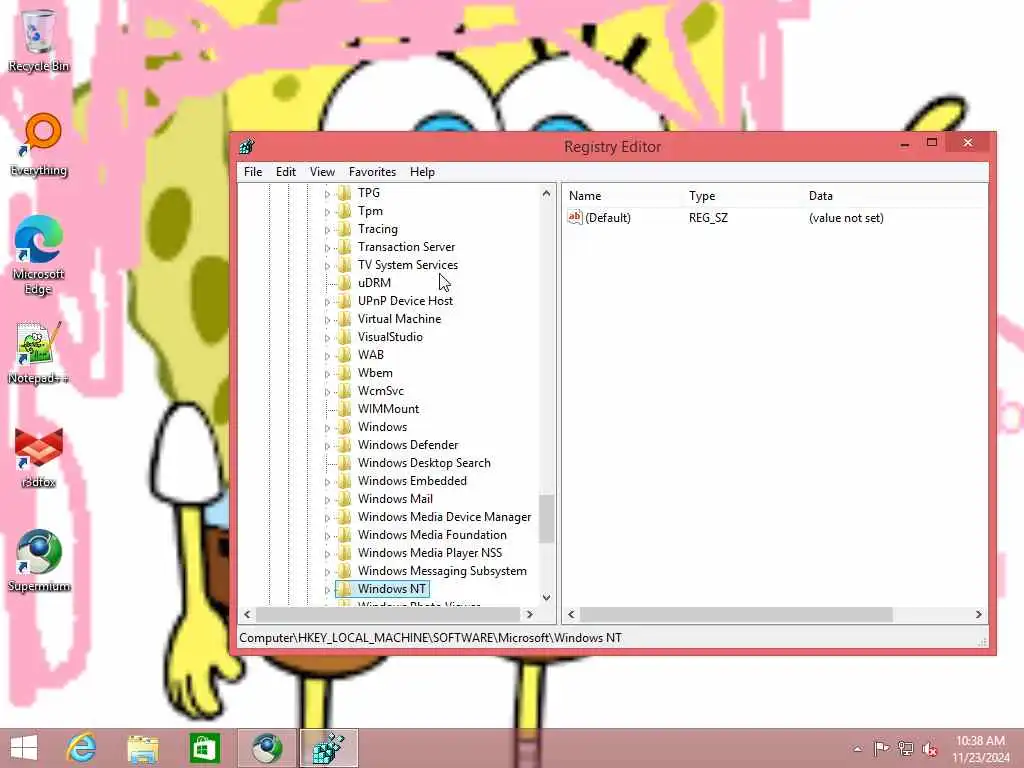This screenshot has width=1024, height=768.
Task: Expand the Wbem key
Action: pos(328,374)
